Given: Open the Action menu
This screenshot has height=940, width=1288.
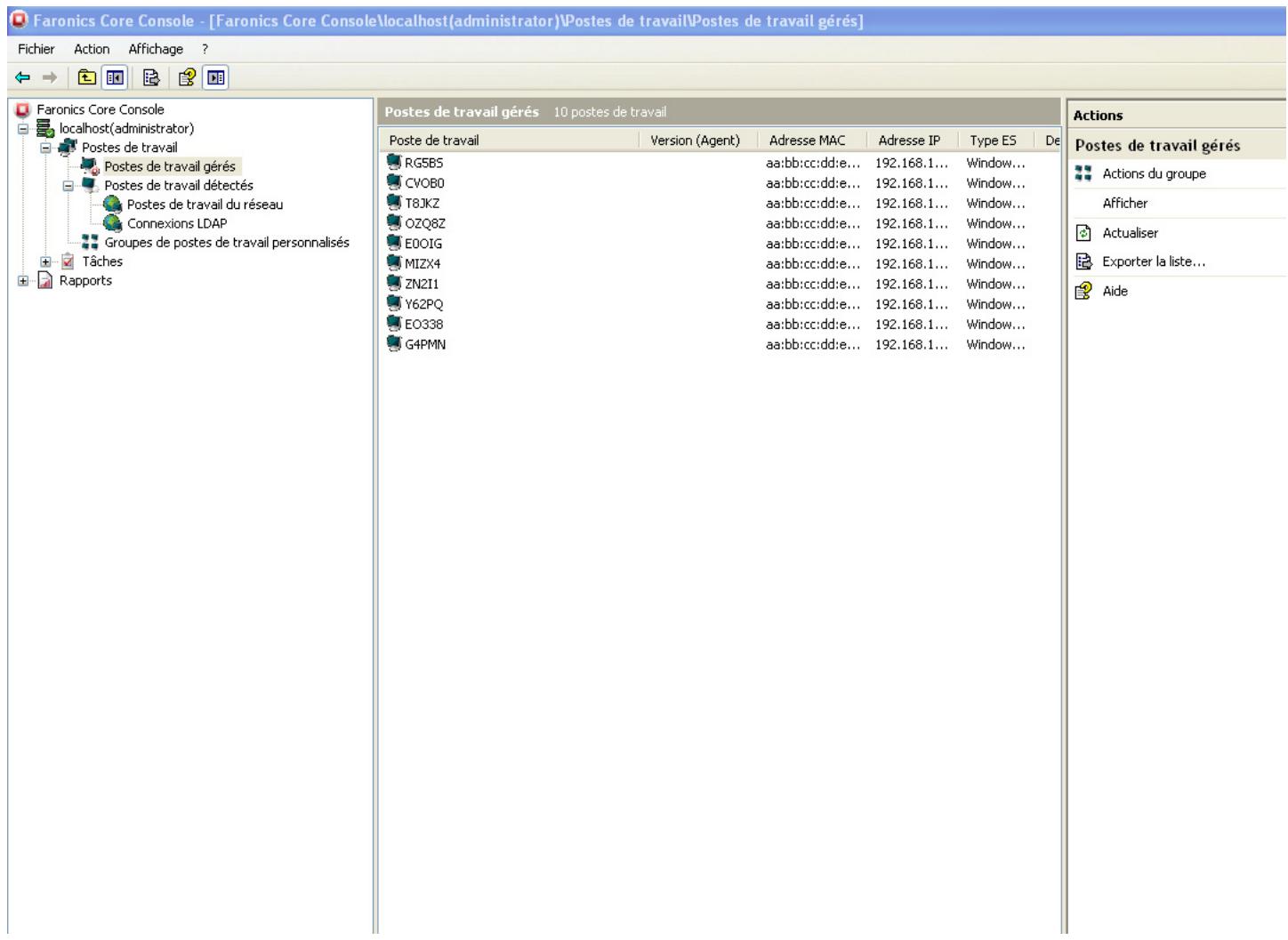Looking at the screenshot, I should coord(93,49).
